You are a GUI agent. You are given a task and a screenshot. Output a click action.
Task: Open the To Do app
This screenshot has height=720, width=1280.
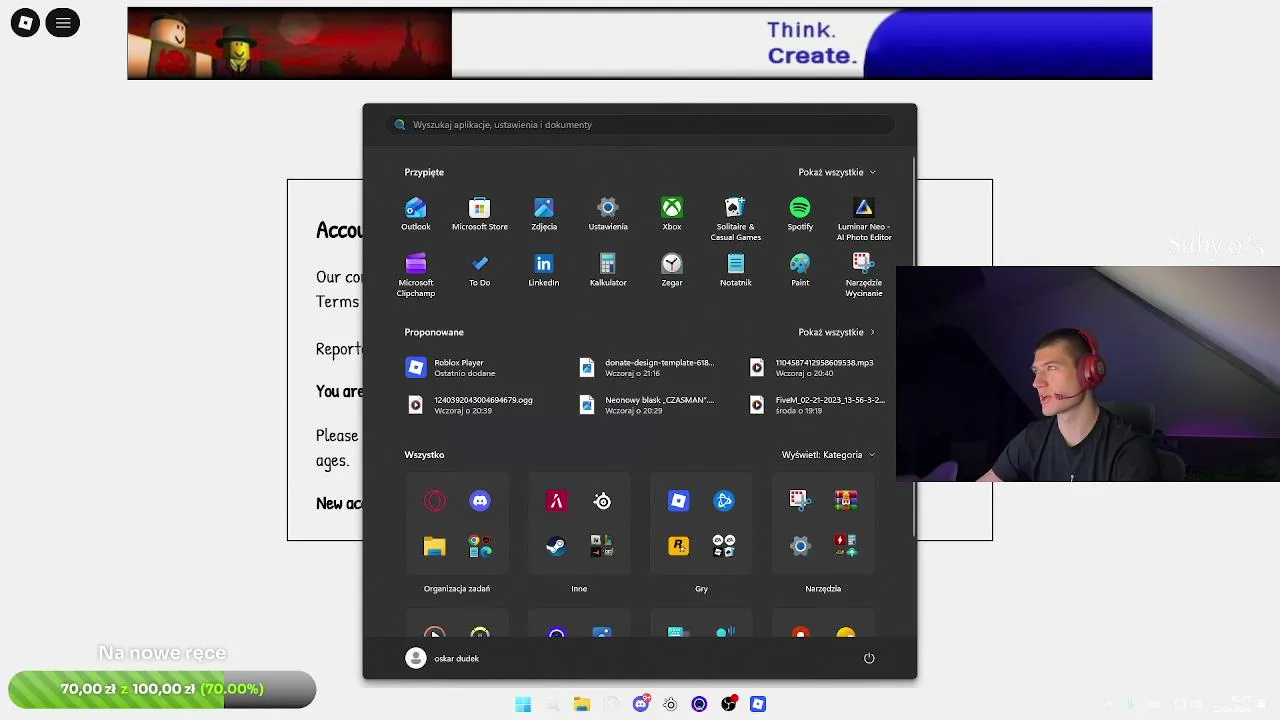click(480, 270)
